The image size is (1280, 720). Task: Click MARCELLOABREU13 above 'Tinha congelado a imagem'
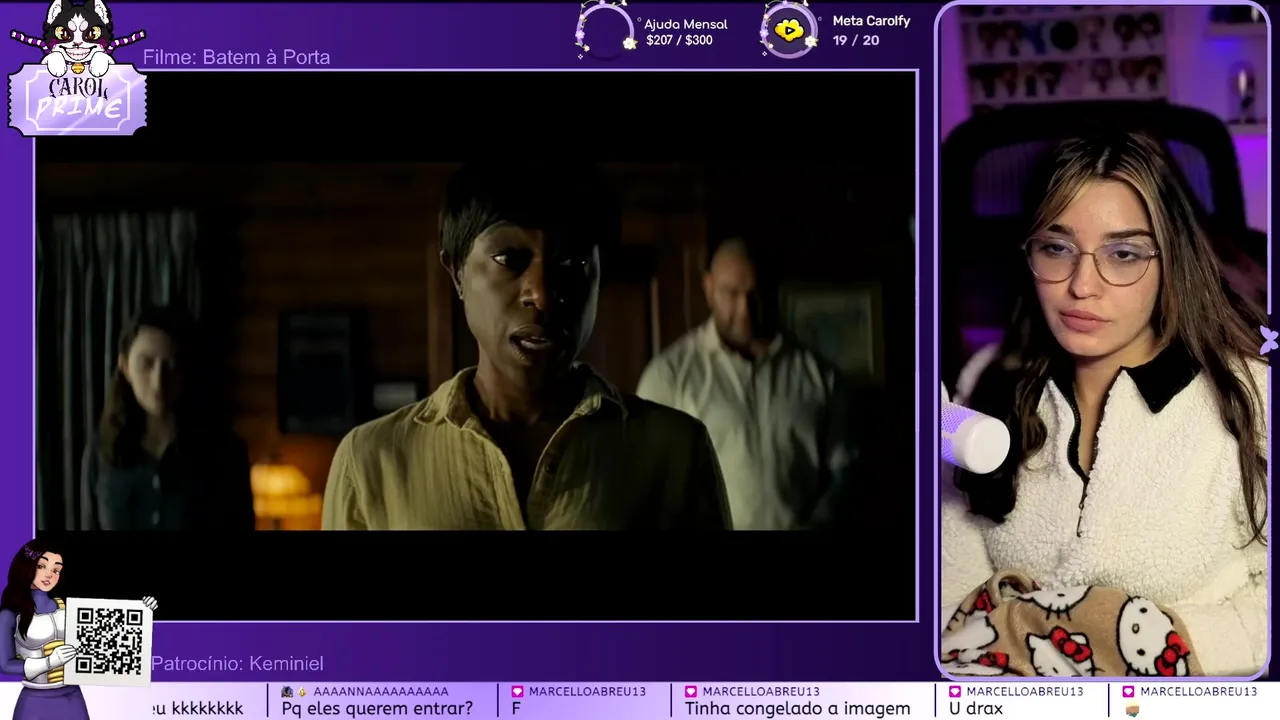[761, 692]
